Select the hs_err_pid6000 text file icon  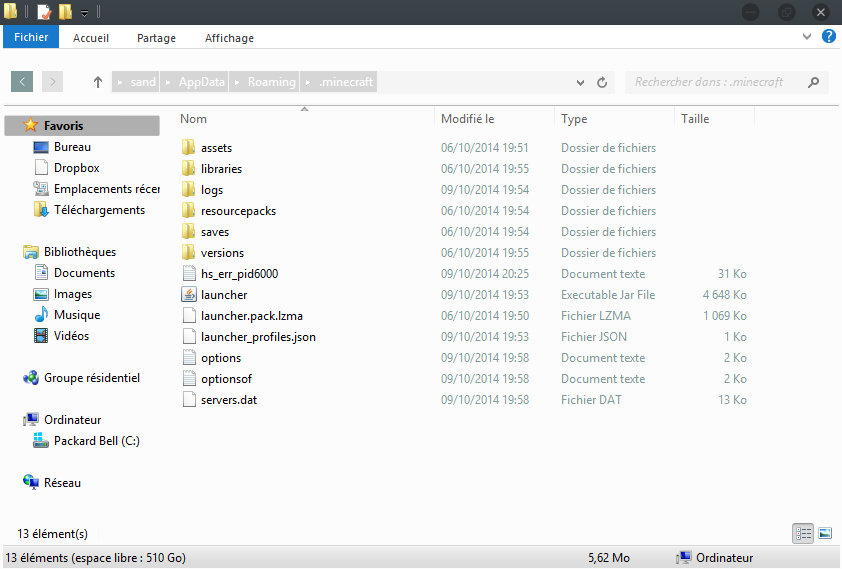click(x=189, y=273)
